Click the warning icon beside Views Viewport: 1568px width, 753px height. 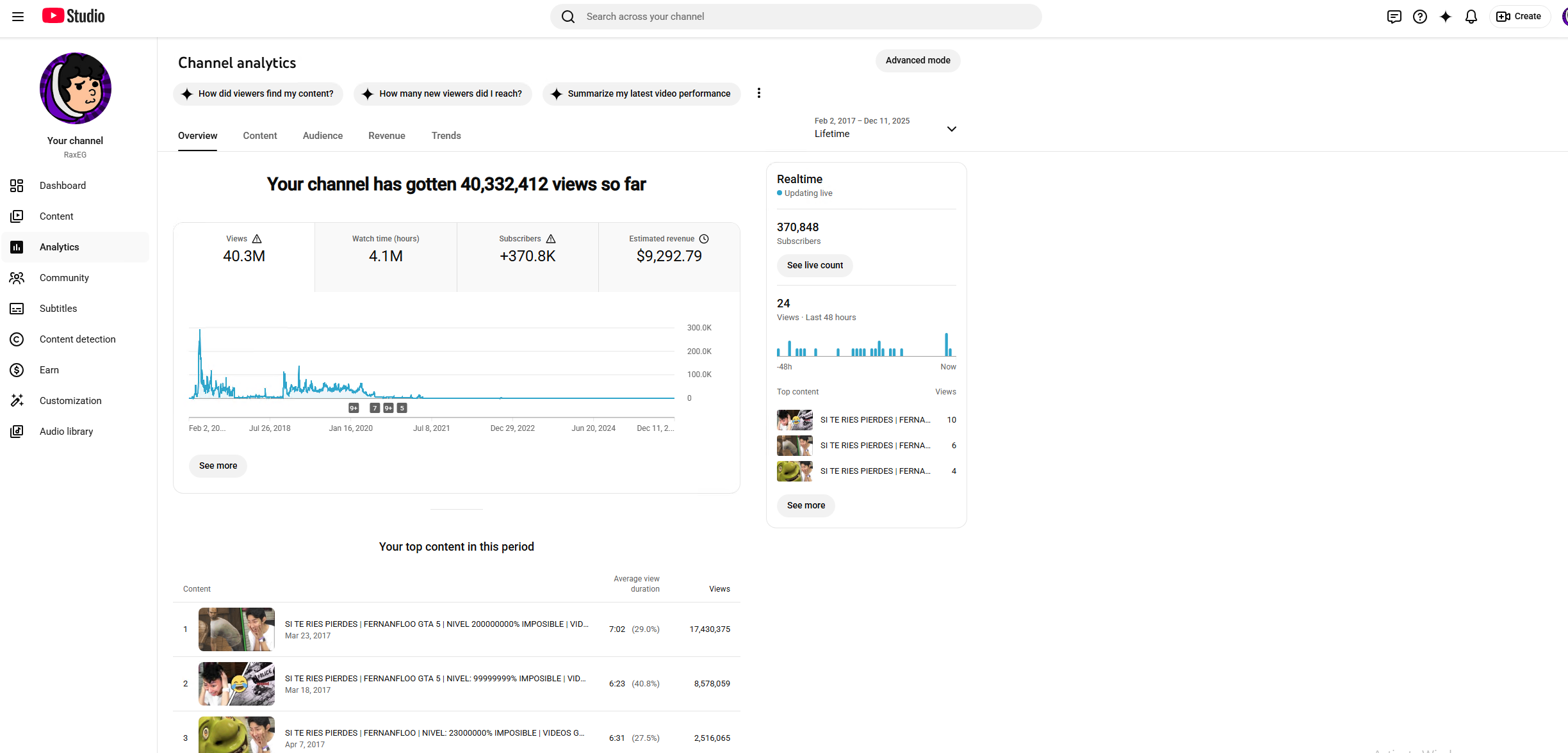pos(257,239)
